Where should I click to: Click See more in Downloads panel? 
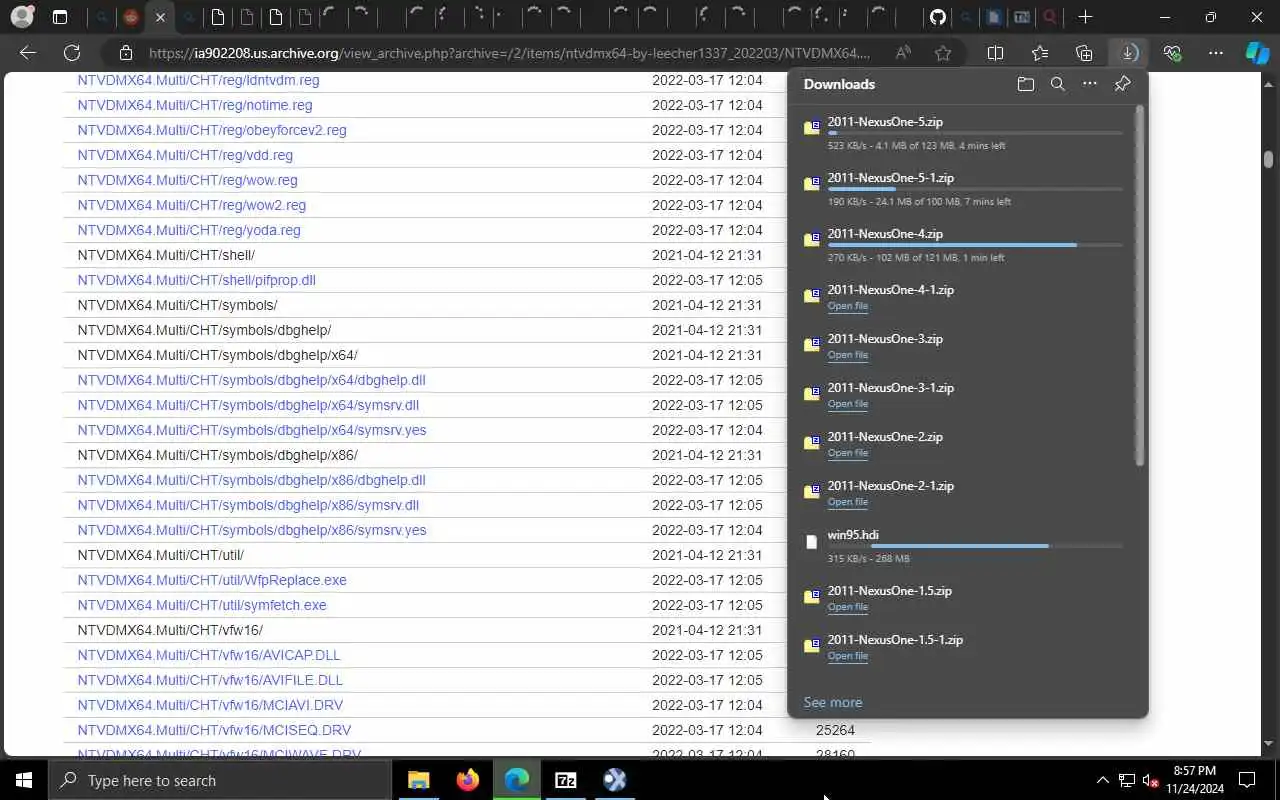click(833, 703)
